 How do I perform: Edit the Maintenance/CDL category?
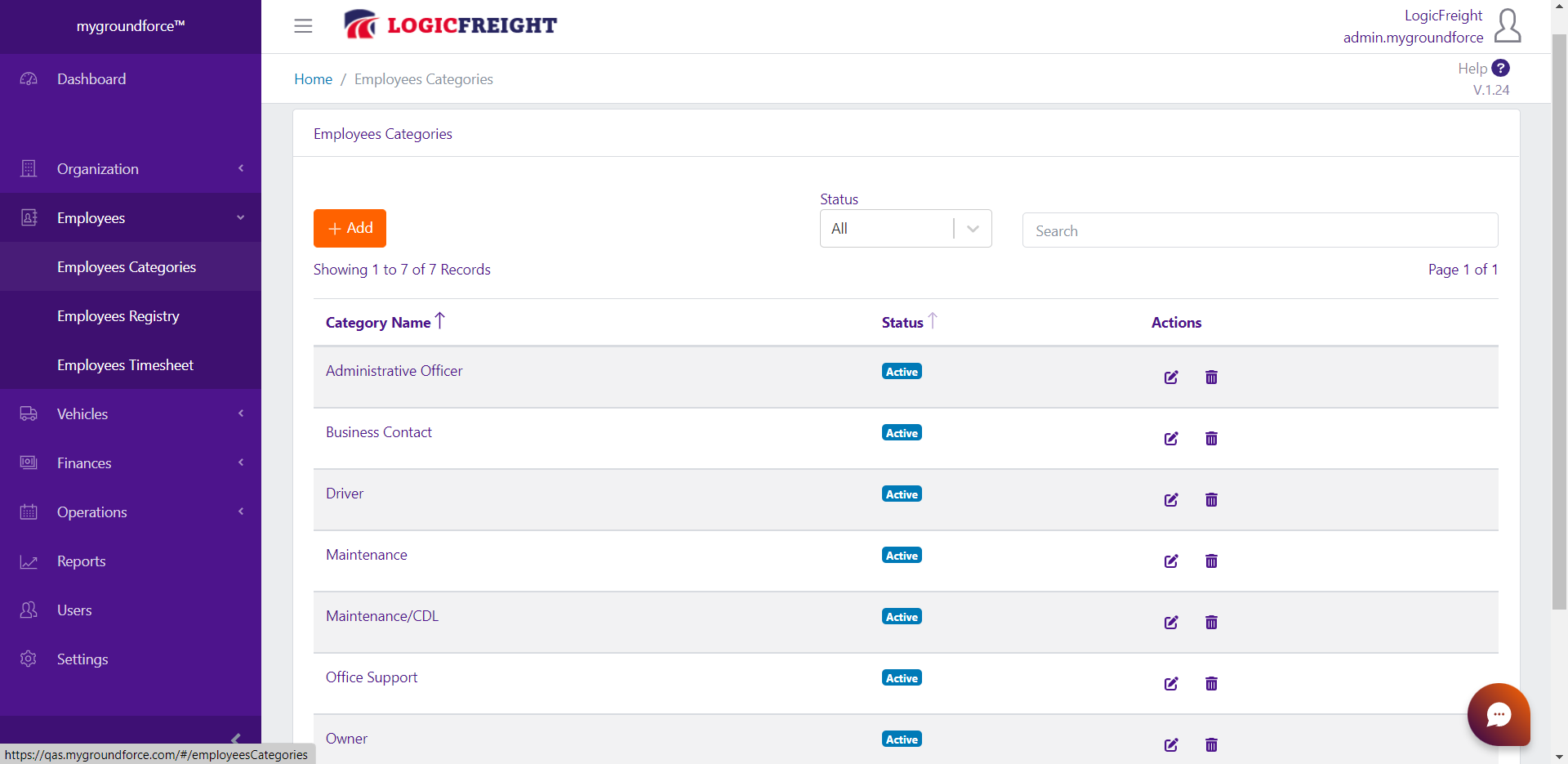point(1171,622)
